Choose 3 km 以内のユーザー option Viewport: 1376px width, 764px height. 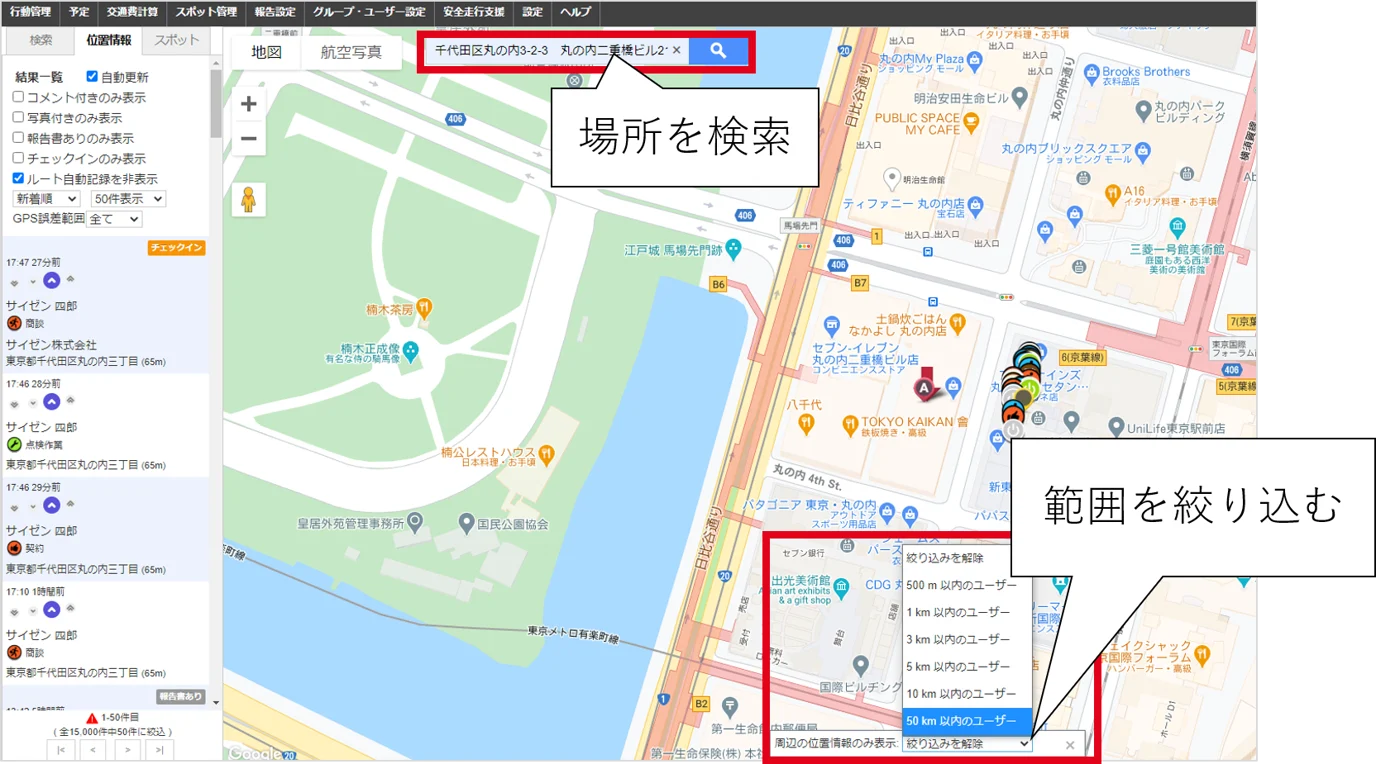click(x=967, y=639)
